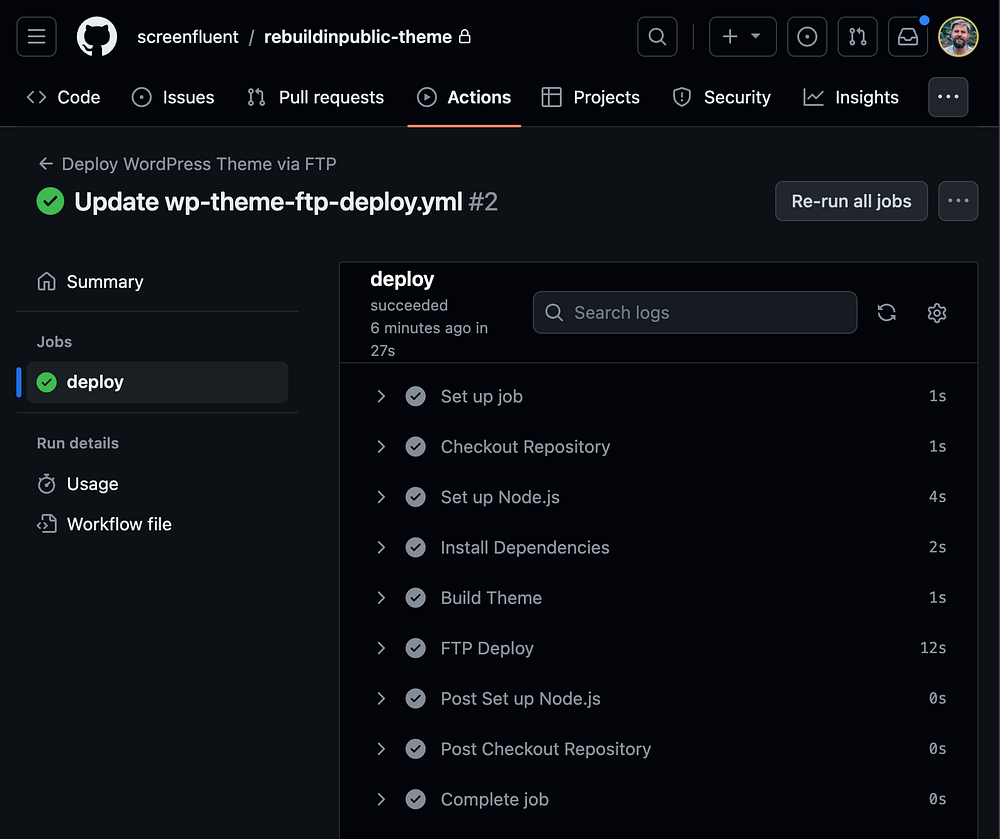Viewport: 1000px width, 839px height.
Task: Go back to Deploy WordPress Theme via FTP
Action: (x=187, y=164)
